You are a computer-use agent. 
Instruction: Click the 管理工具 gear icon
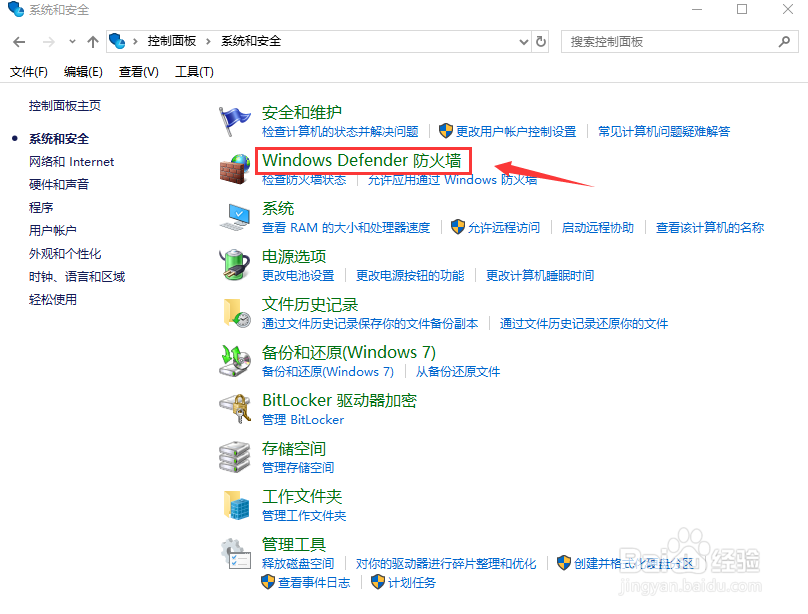[x=235, y=554]
